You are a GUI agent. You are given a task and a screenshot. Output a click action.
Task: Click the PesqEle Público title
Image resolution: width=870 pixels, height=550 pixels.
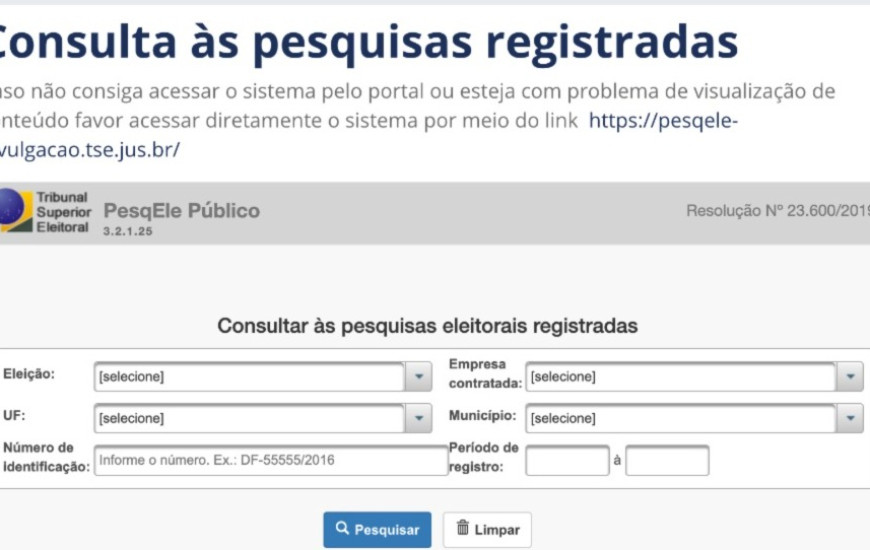[x=181, y=211]
